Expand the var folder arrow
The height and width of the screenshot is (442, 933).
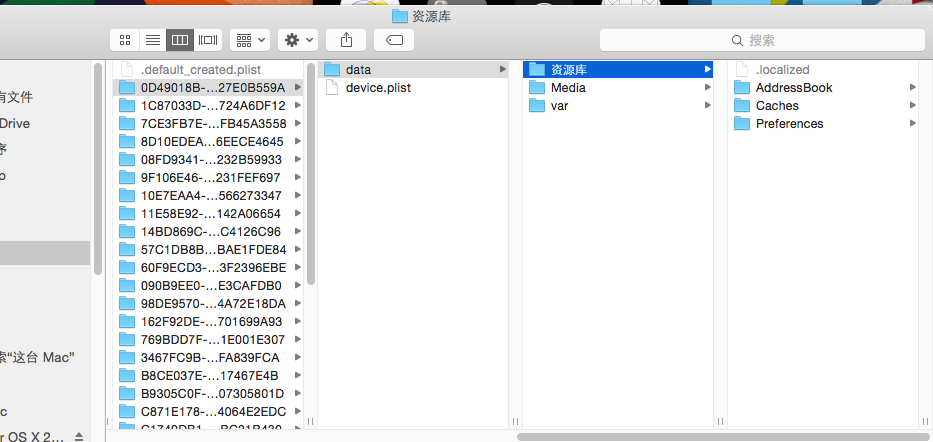coord(707,106)
